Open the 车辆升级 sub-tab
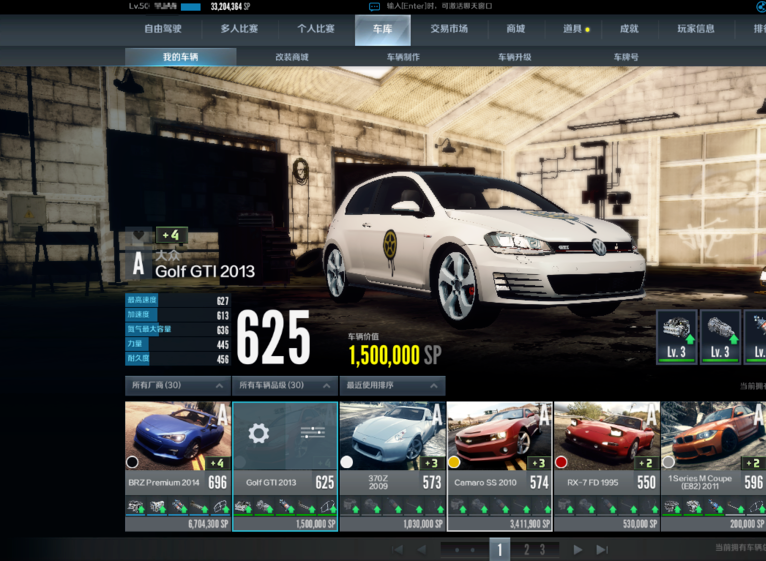The height and width of the screenshot is (561, 766). click(514, 57)
